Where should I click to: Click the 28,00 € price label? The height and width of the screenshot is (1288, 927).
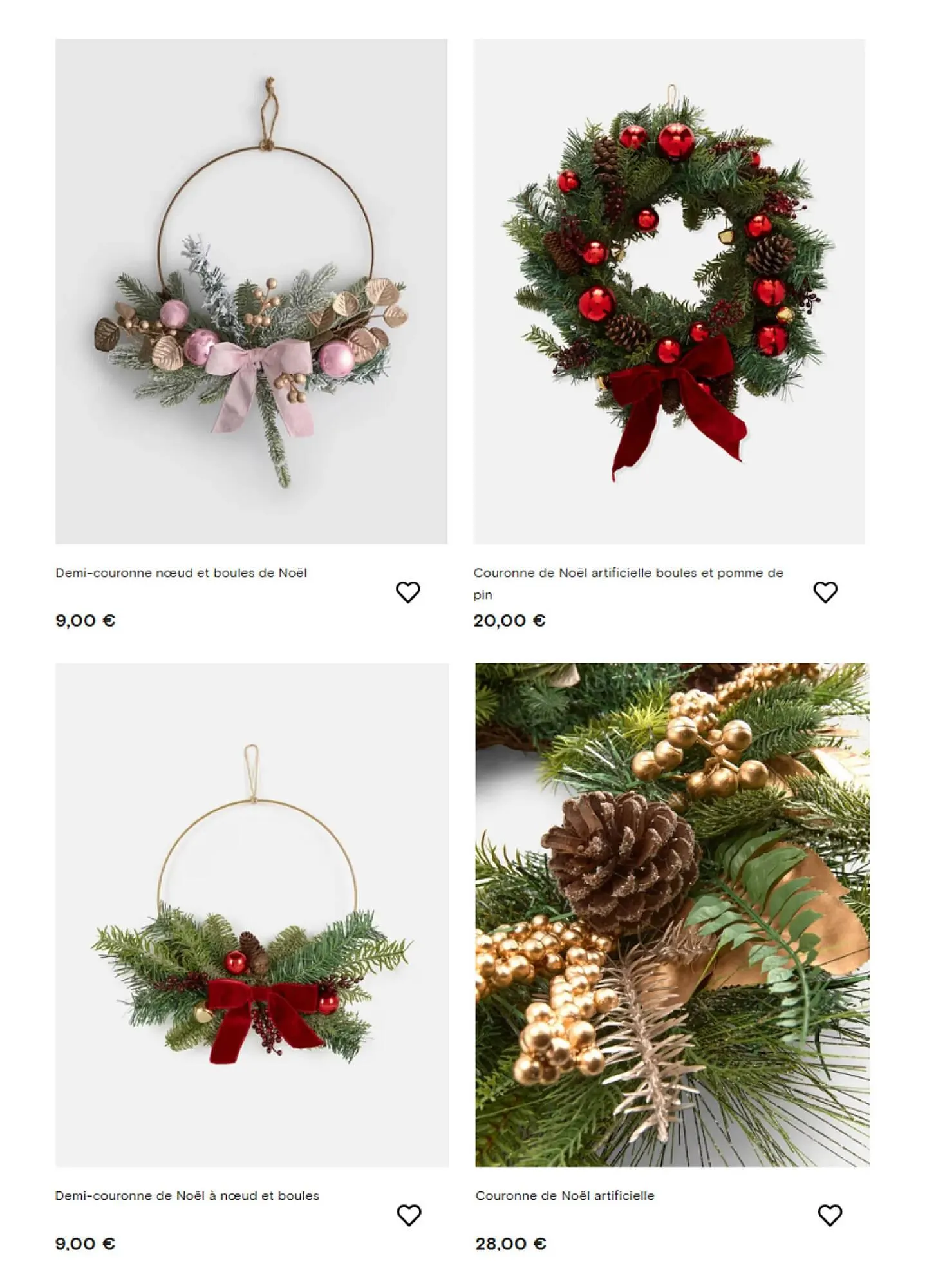click(510, 1244)
